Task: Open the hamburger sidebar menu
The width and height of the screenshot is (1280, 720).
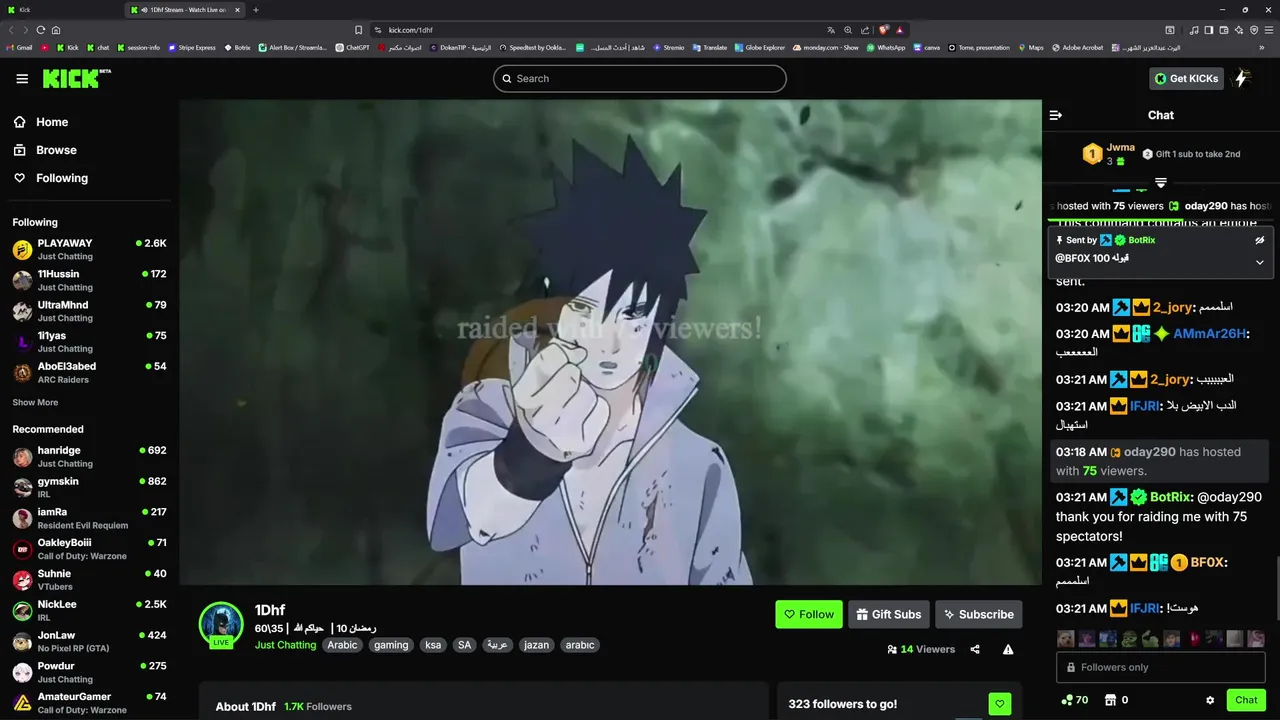Action: pyautogui.click(x=22, y=78)
